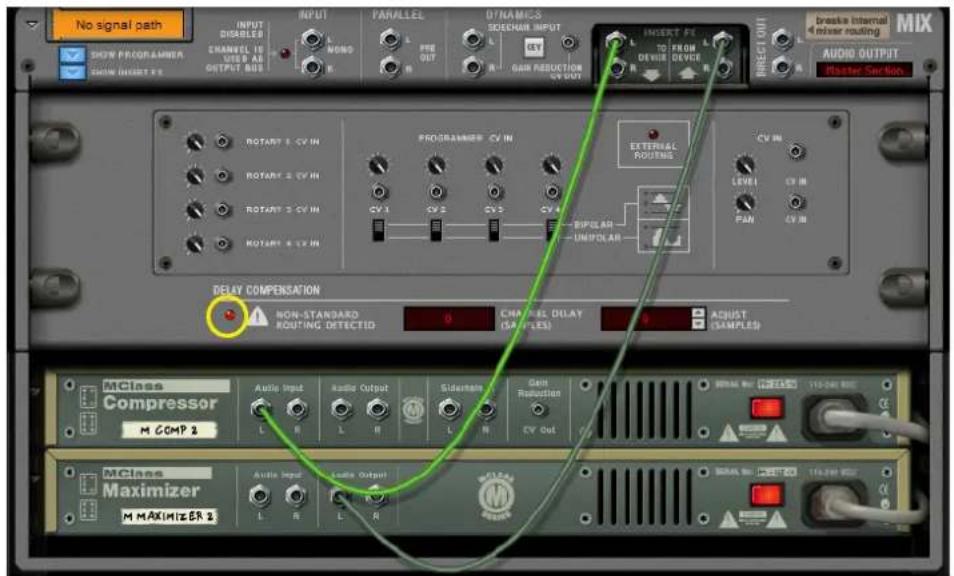Click the Rotary 1 CV In jack

click(223, 141)
